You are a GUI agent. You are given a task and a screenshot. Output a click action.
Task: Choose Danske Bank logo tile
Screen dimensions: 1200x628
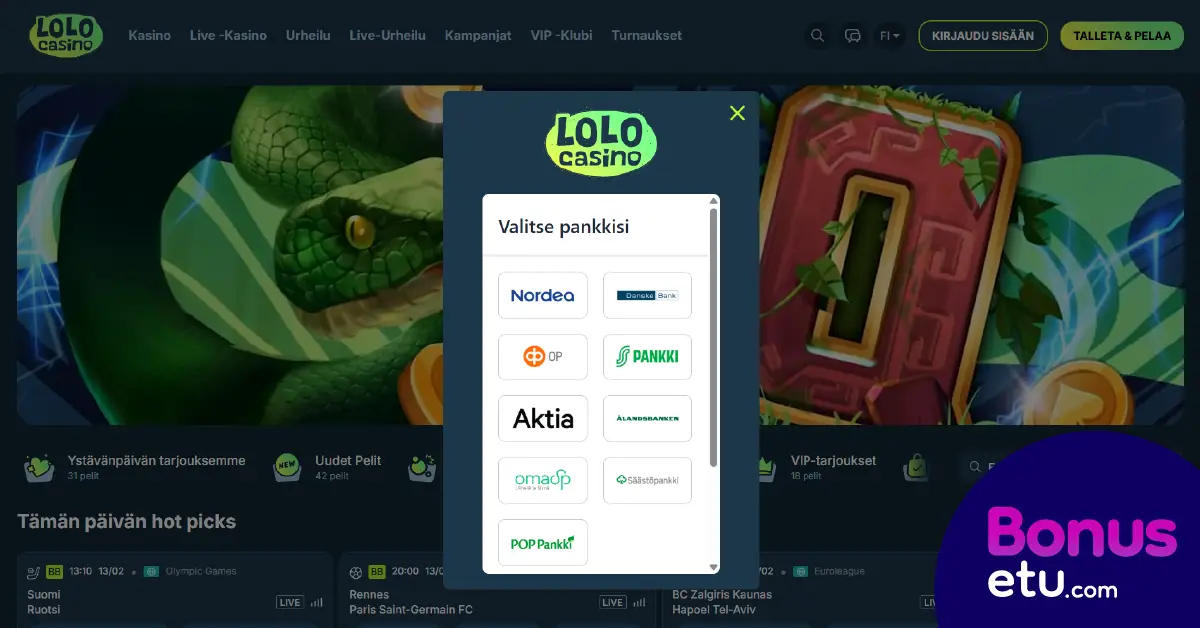click(x=647, y=295)
